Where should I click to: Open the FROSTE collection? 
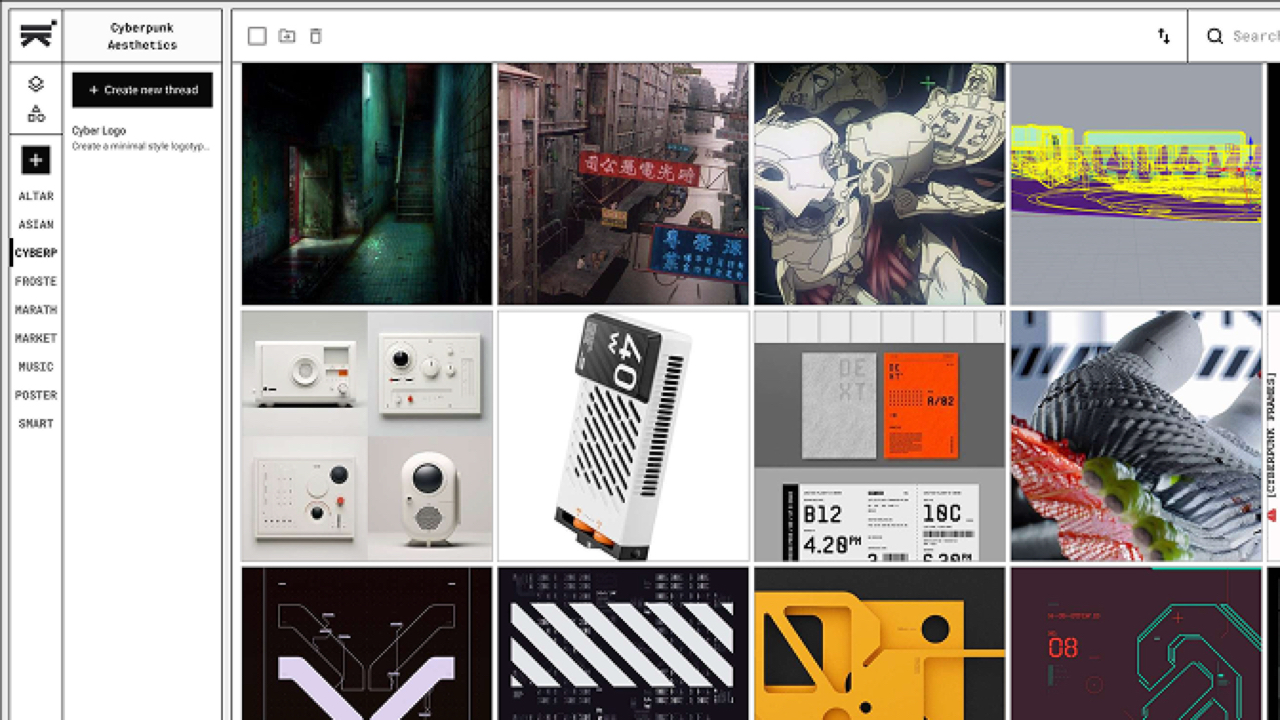(36, 282)
